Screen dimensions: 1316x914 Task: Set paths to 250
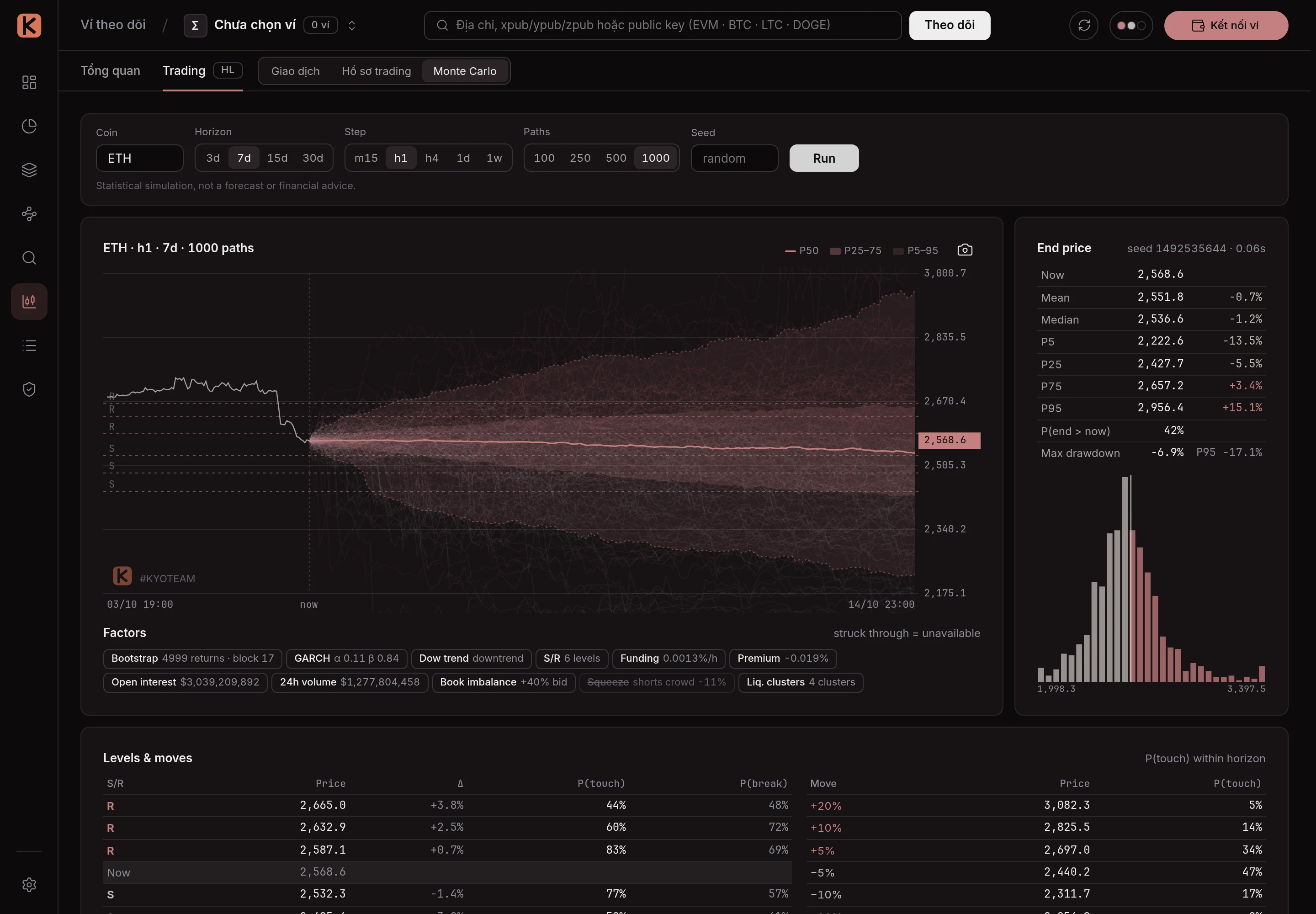(580, 158)
